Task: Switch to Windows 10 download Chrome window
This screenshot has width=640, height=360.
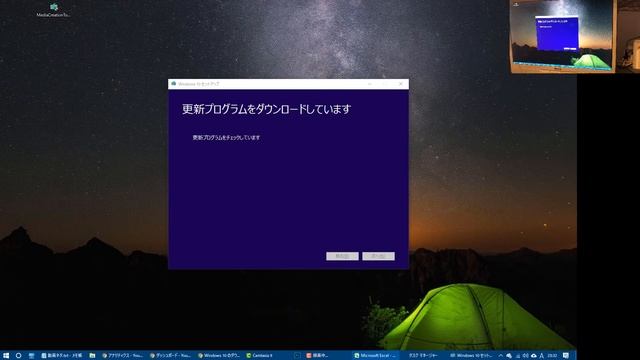Action: point(219,356)
